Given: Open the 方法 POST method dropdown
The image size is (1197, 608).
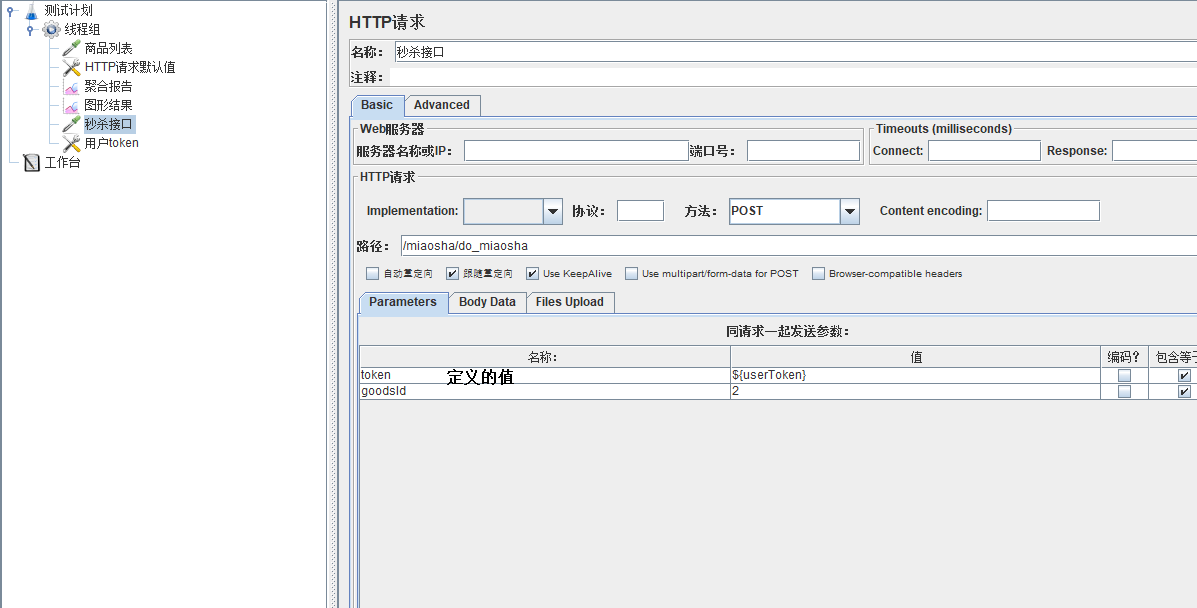Looking at the screenshot, I should (x=849, y=211).
